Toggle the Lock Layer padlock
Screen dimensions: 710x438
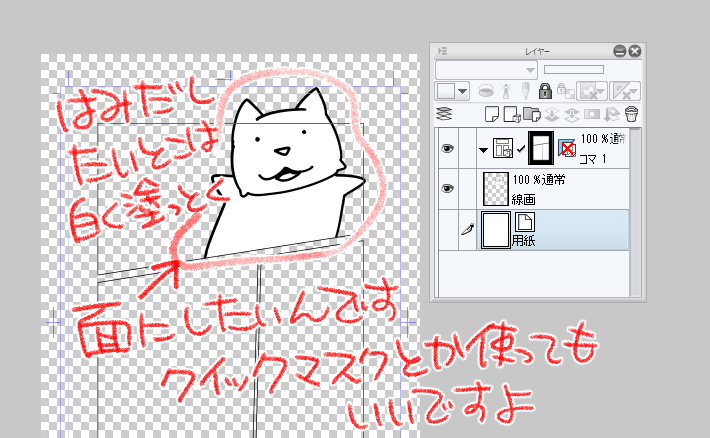[545, 91]
